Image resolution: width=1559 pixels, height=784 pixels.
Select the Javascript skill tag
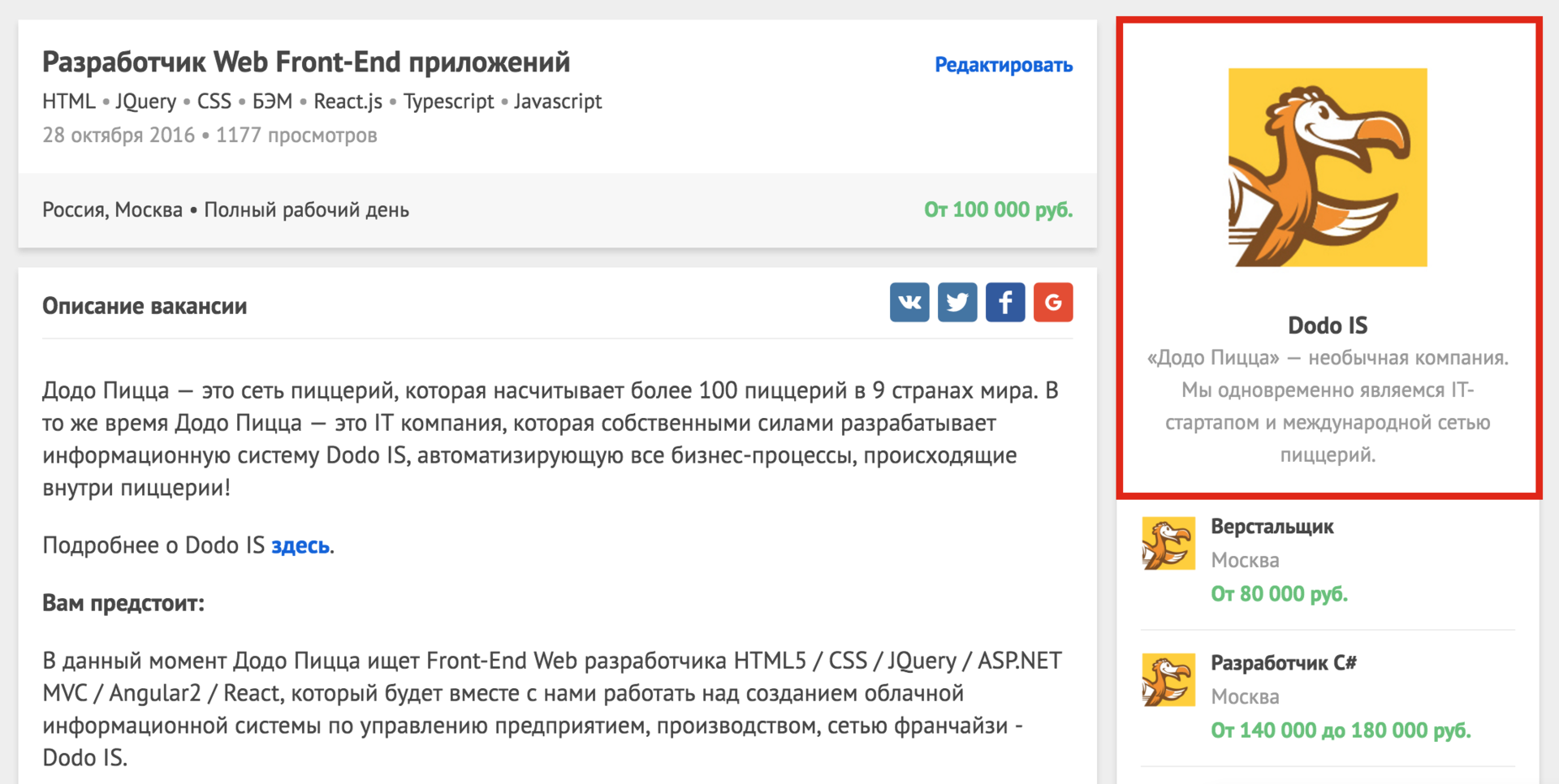pyautogui.click(x=557, y=101)
